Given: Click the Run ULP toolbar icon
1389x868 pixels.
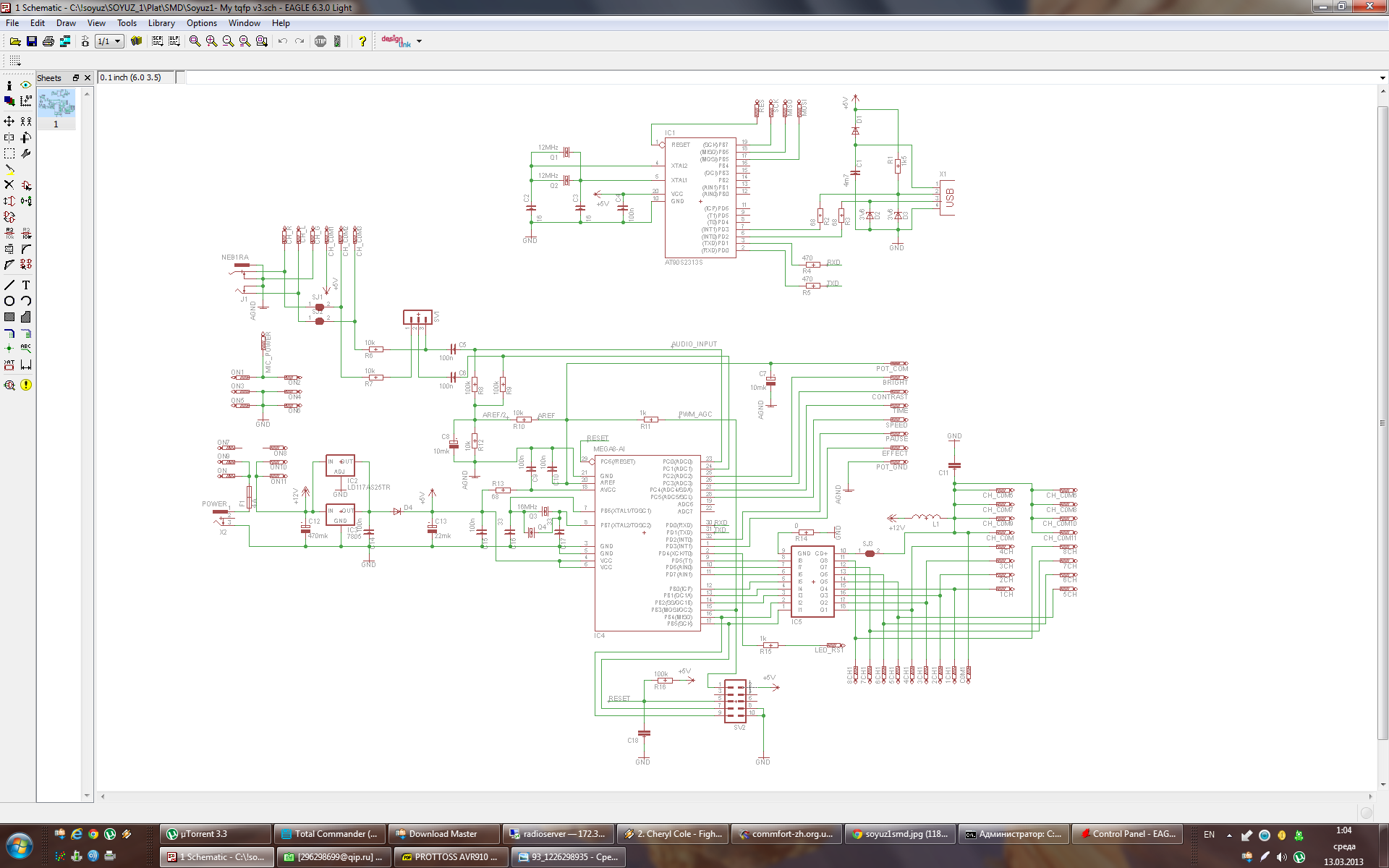Looking at the screenshot, I should tap(174, 41).
